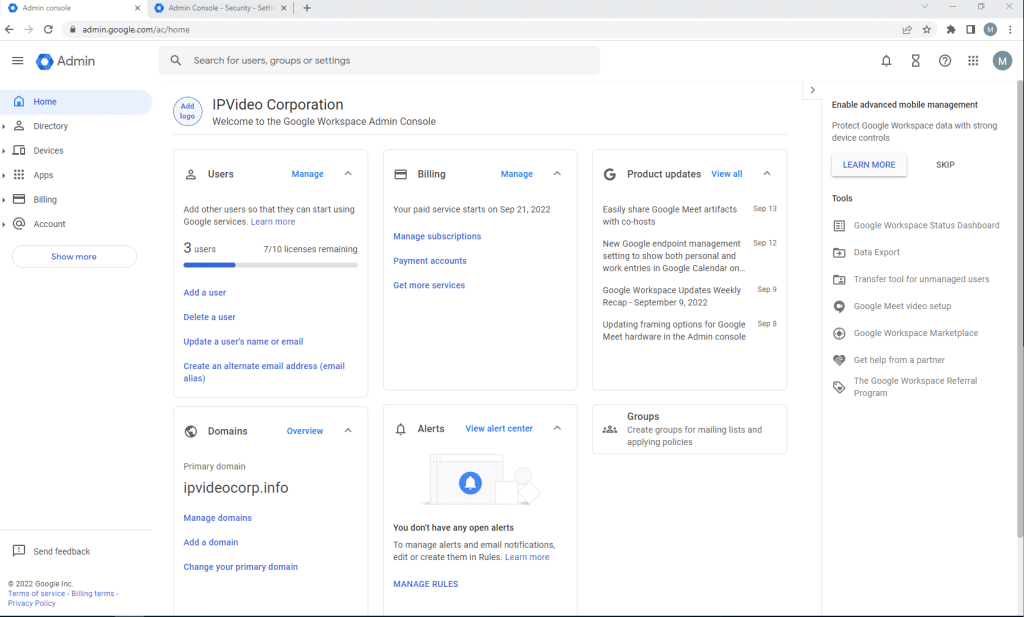1024x617 pixels.
Task: Click the Show more sidebar button
Action: pyautogui.click(x=74, y=257)
